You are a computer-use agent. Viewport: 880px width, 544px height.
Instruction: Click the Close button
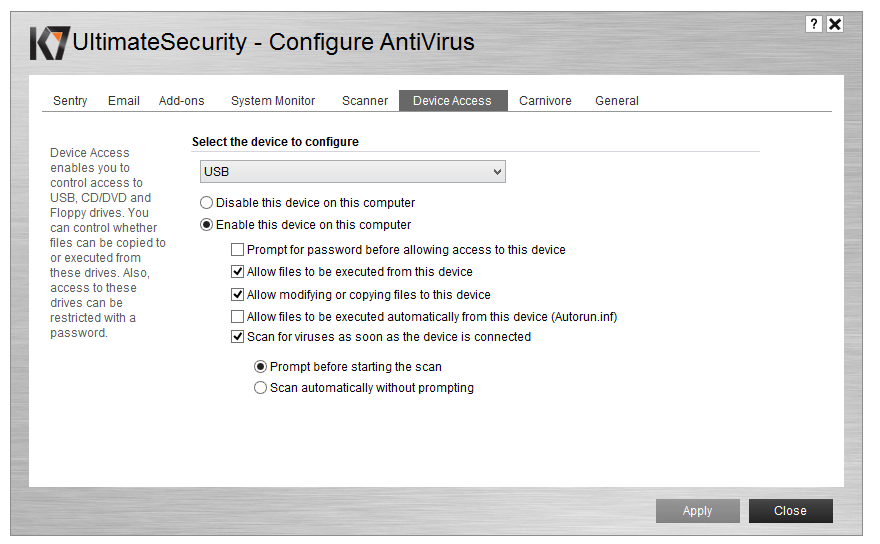[x=790, y=511]
